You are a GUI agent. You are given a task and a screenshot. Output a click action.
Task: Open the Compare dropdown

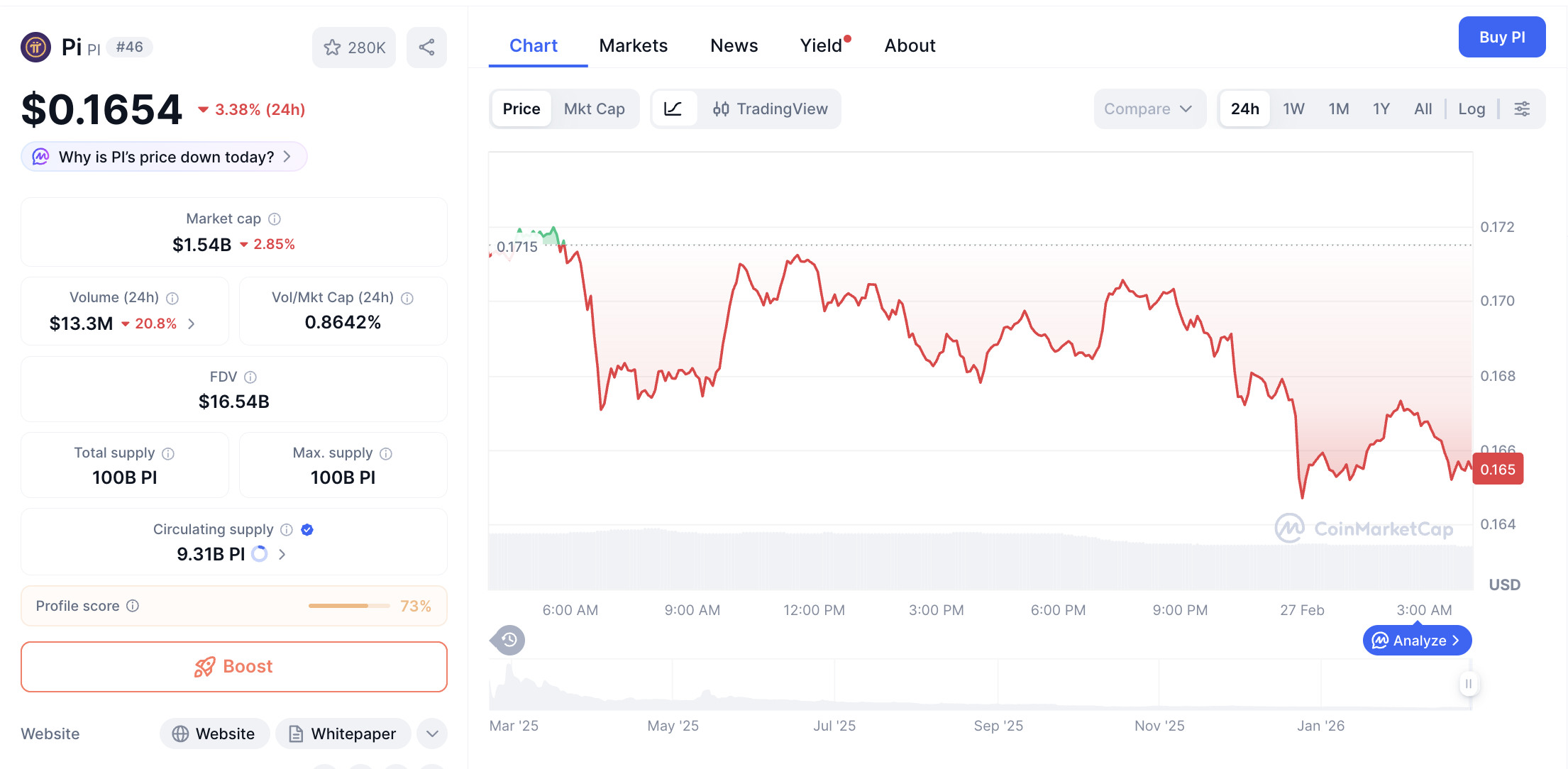coord(1149,109)
